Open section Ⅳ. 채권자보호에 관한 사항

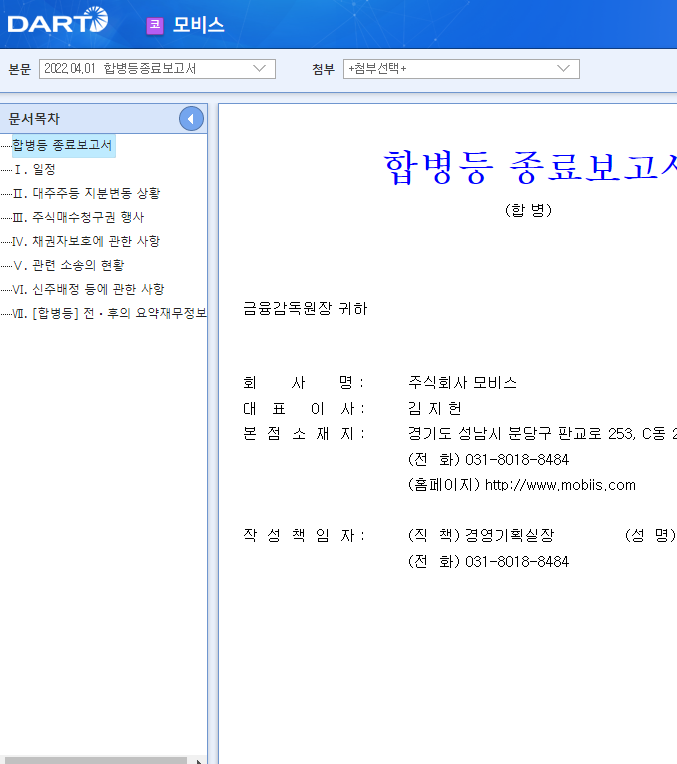tap(86, 241)
